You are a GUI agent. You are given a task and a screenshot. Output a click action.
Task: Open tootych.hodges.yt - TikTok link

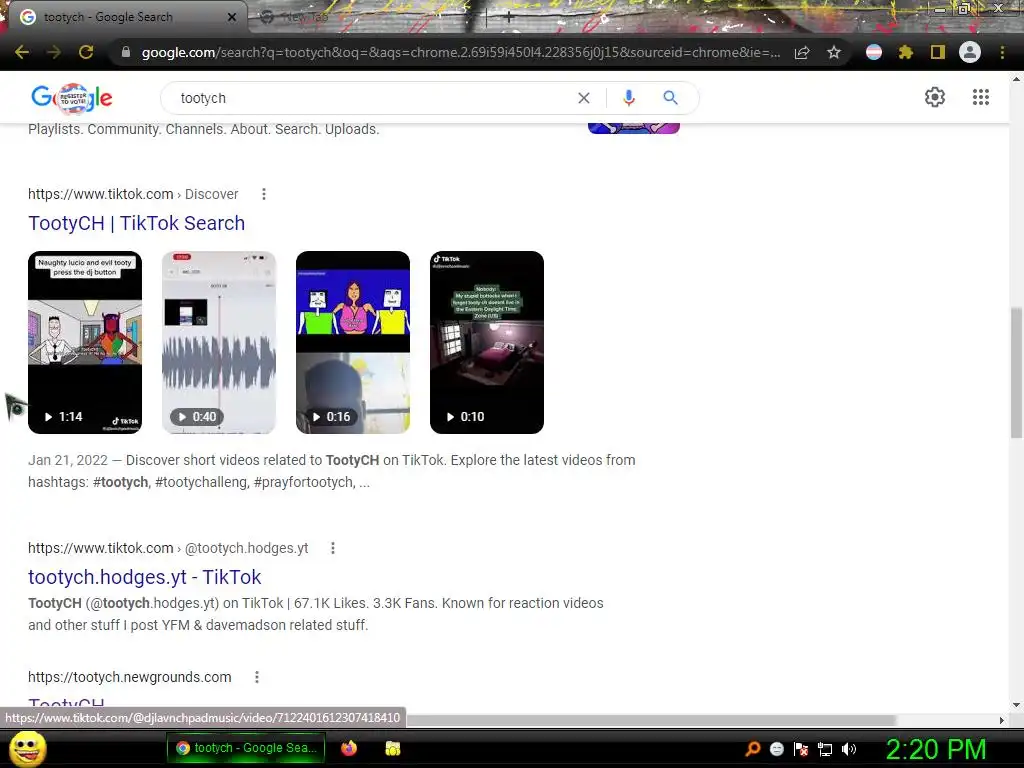pos(144,577)
